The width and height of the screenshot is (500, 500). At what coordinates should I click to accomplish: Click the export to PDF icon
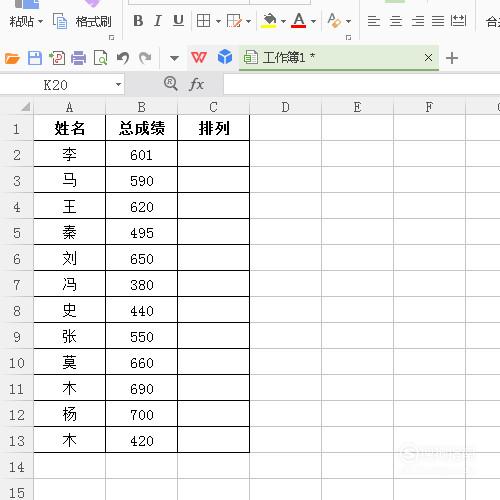click(57, 58)
